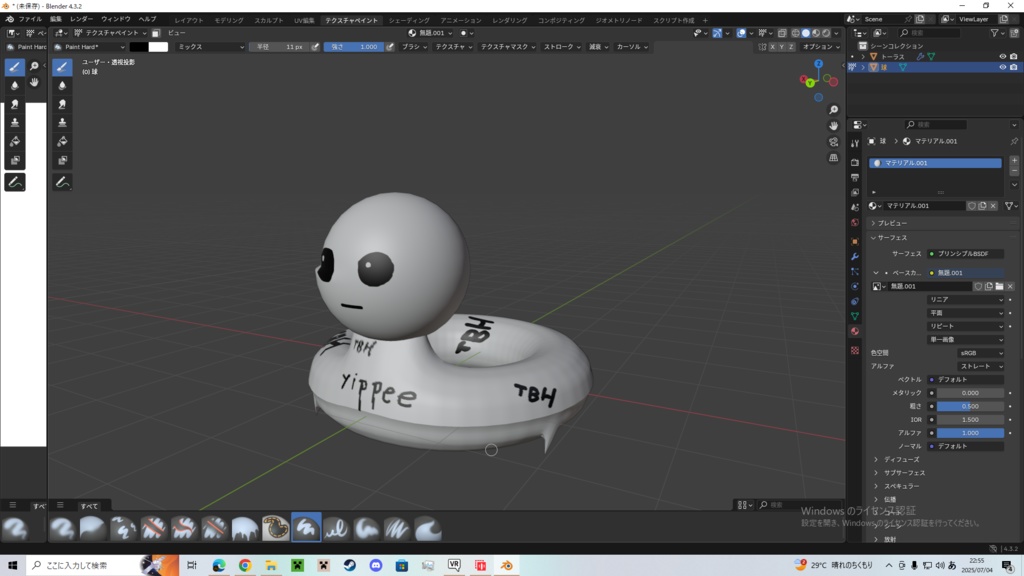Viewport: 1024px width, 576px height.
Task: Open the Output properties tab
Action: 855,177
